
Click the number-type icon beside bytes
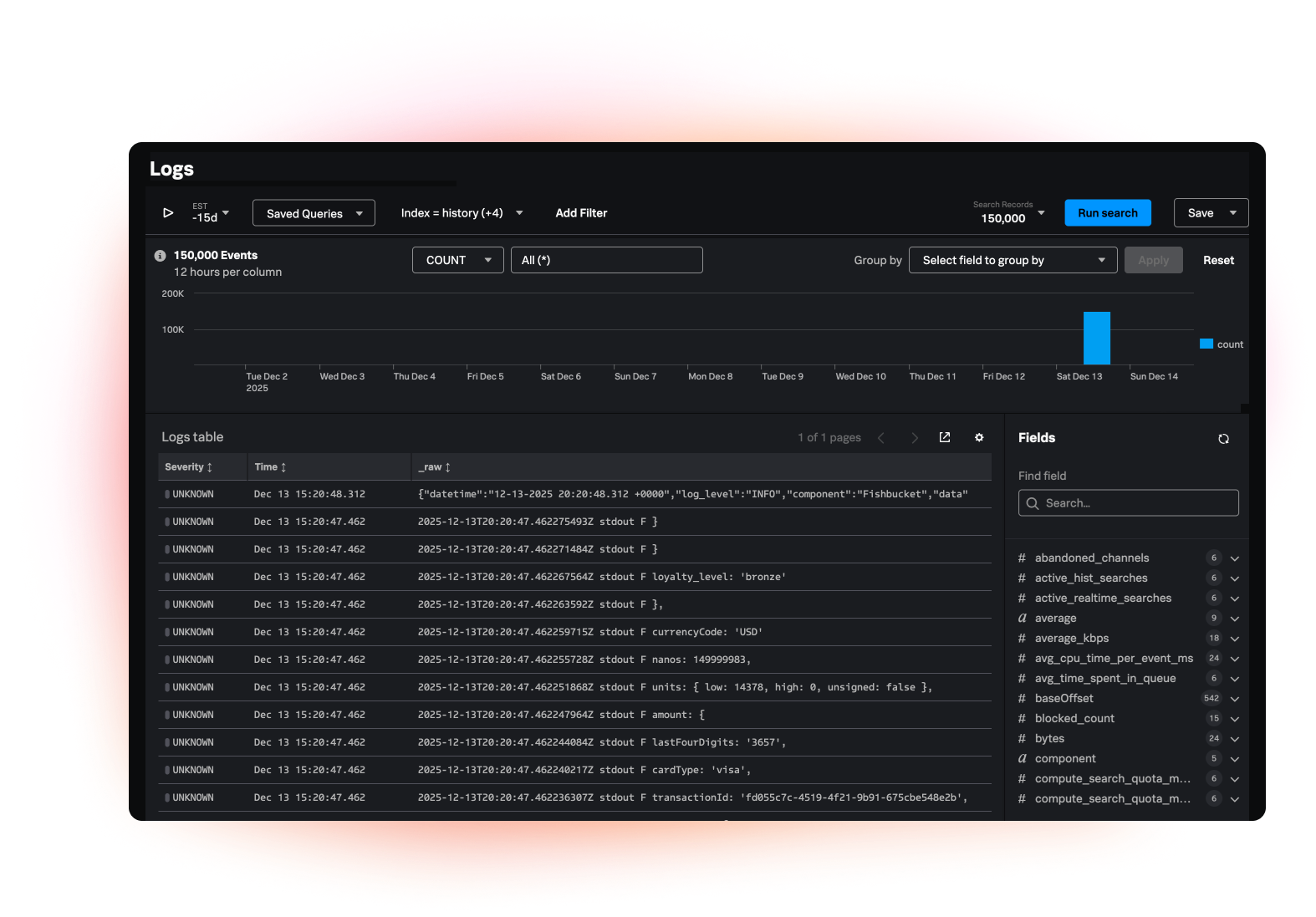(1022, 738)
